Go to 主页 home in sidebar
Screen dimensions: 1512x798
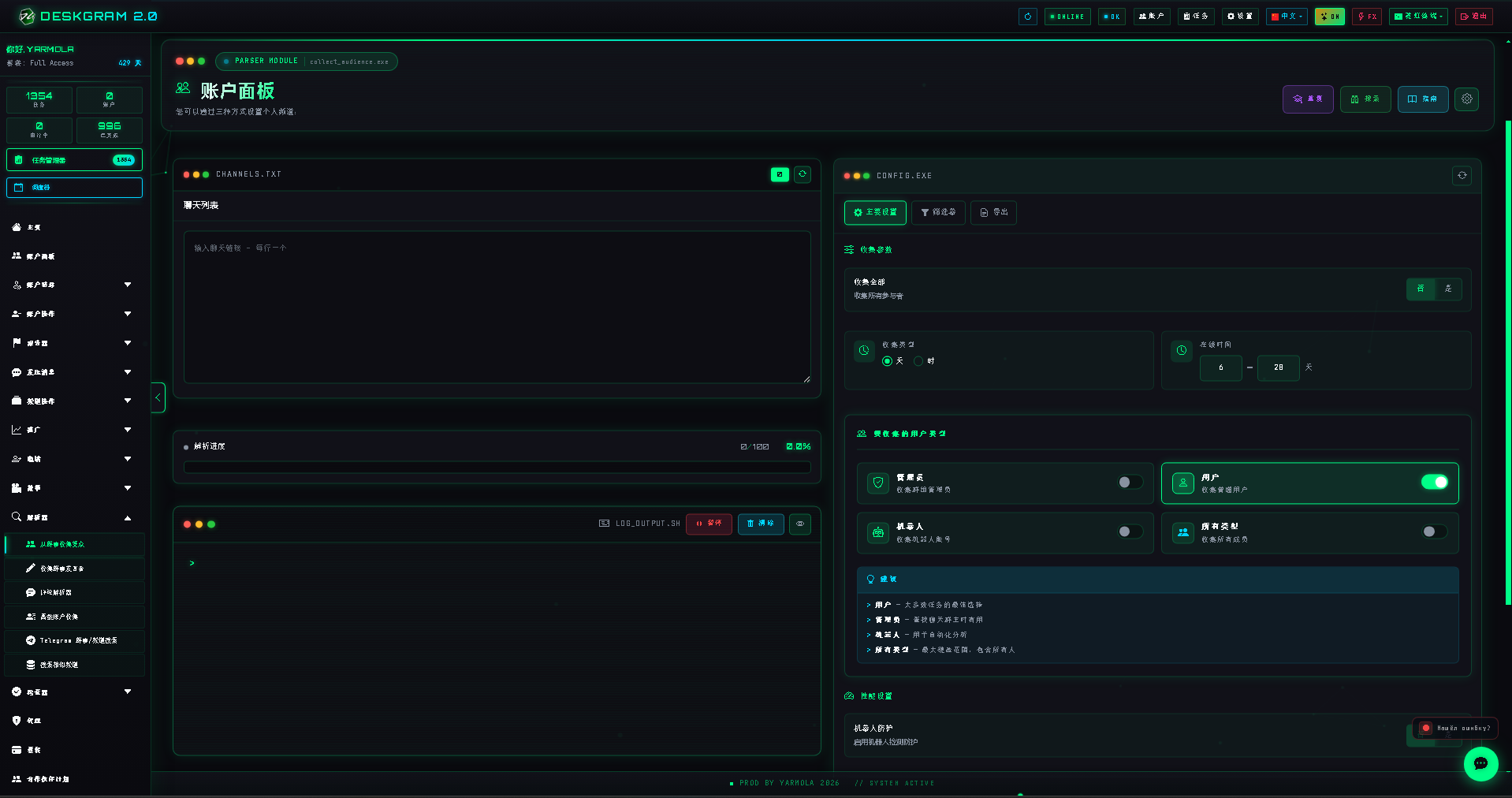(74, 227)
